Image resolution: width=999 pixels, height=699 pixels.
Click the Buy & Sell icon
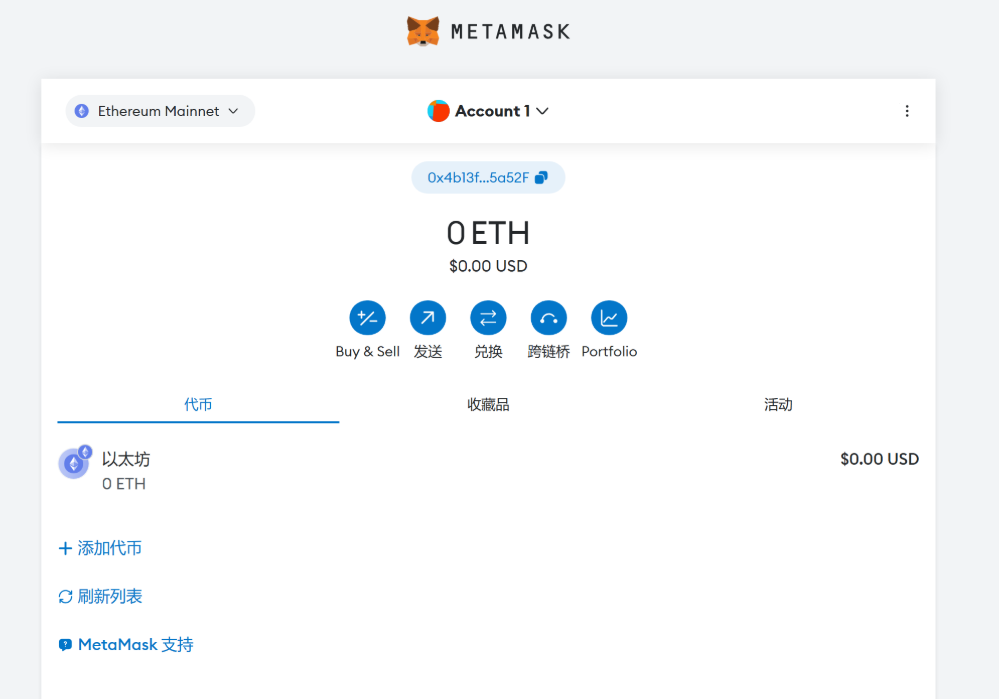pos(368,317)
